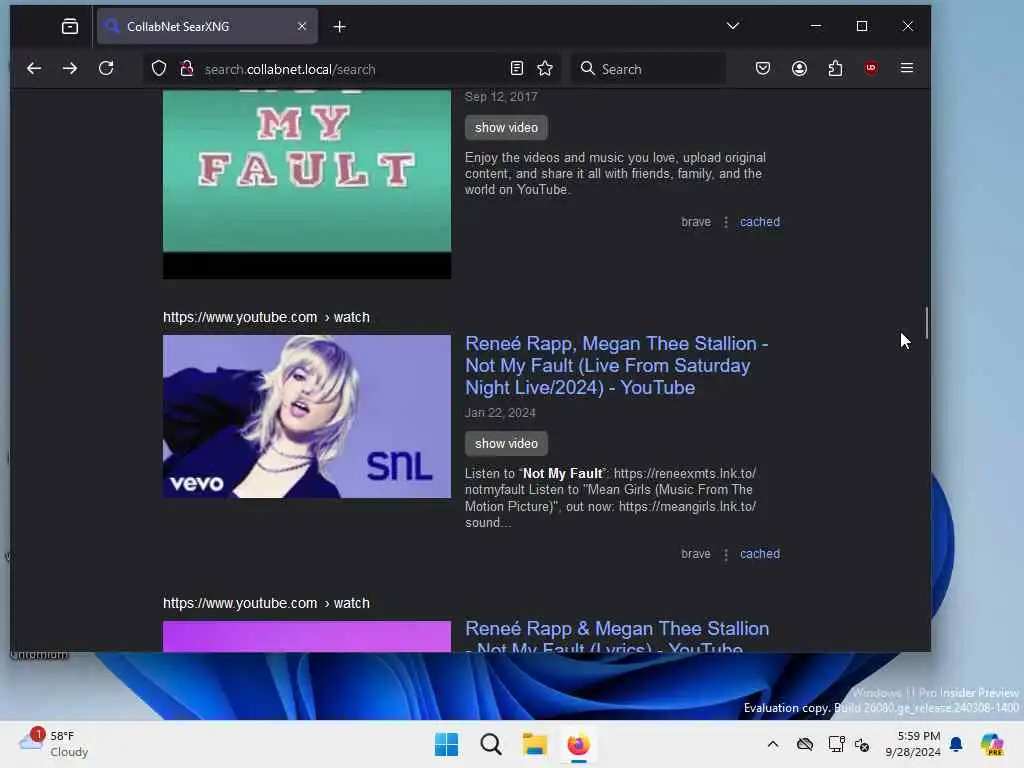Show video for the Jan 22, 2024 result

point(506,444)
